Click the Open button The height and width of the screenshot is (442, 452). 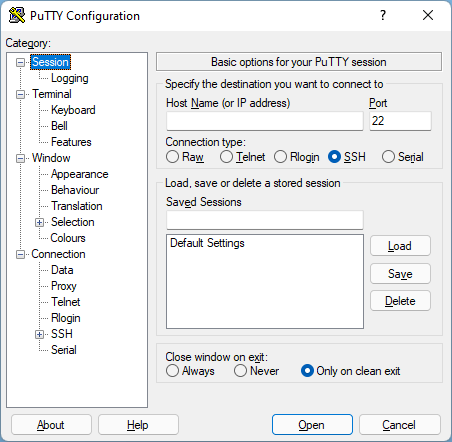pyautogui.click(x=312, y=425)
